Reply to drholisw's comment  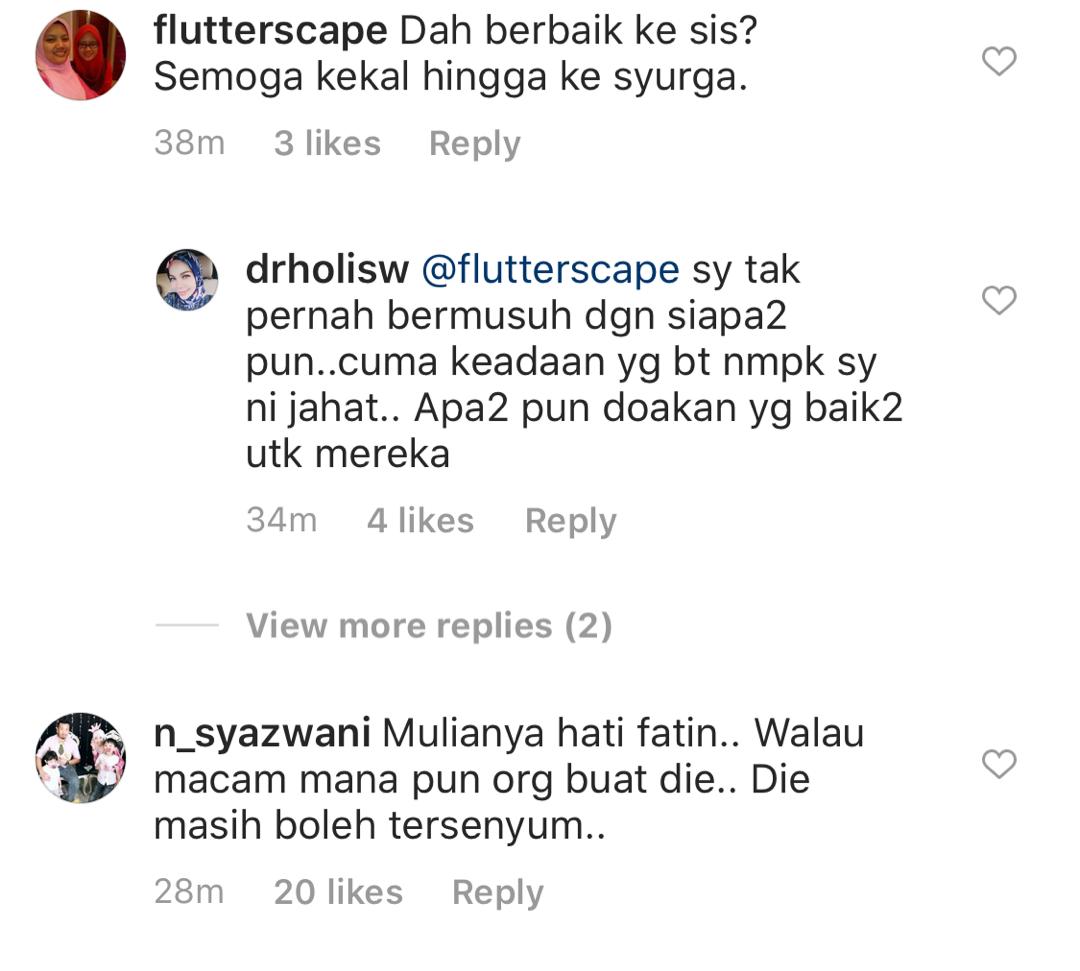pyautogui.click(x=570, y=521)
